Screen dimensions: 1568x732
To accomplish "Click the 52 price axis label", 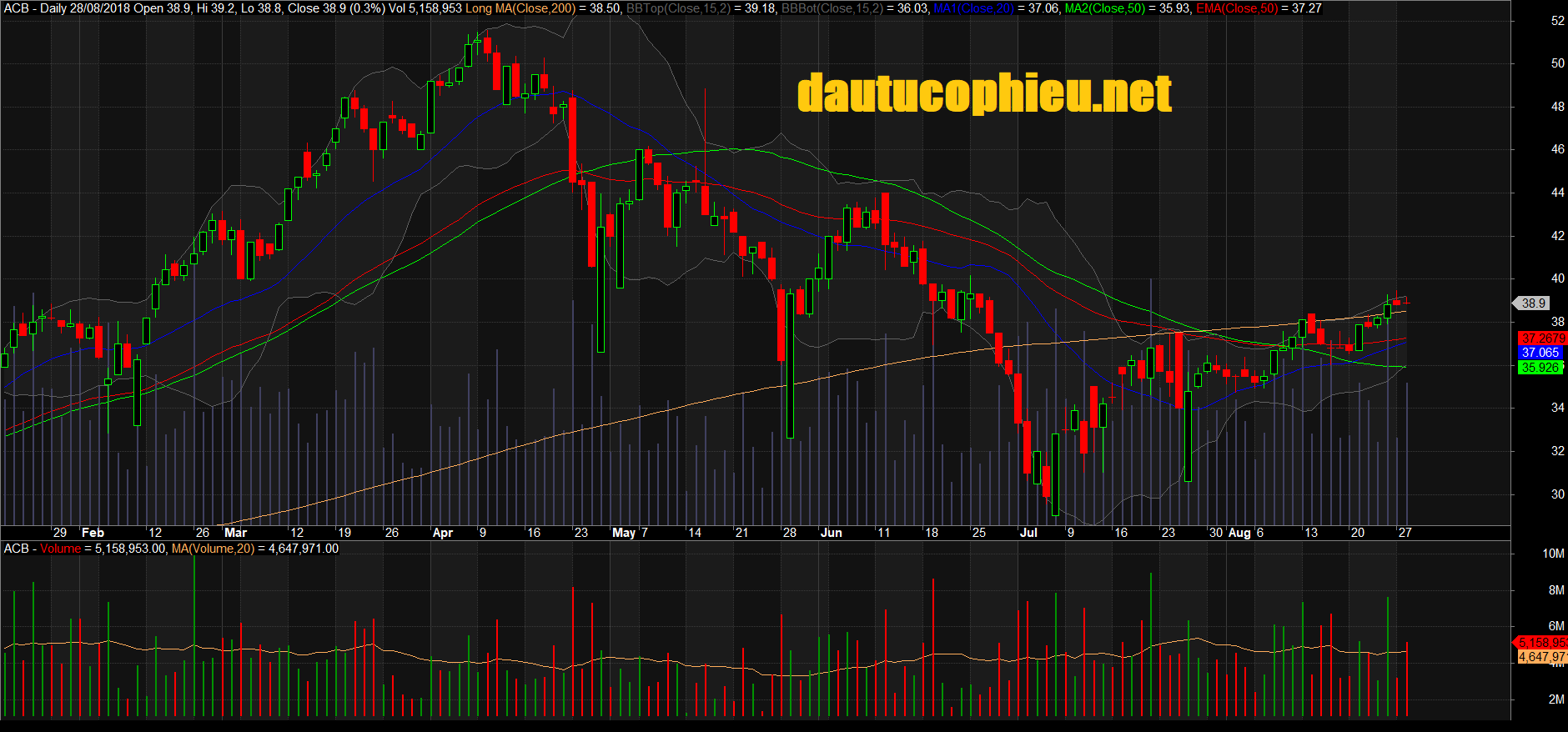I will (x=1557, y=21).
